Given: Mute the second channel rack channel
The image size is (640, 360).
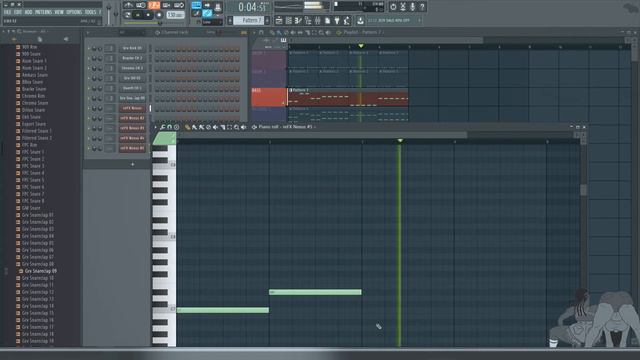Looking at the screenshot, I should tap(89, 58).
